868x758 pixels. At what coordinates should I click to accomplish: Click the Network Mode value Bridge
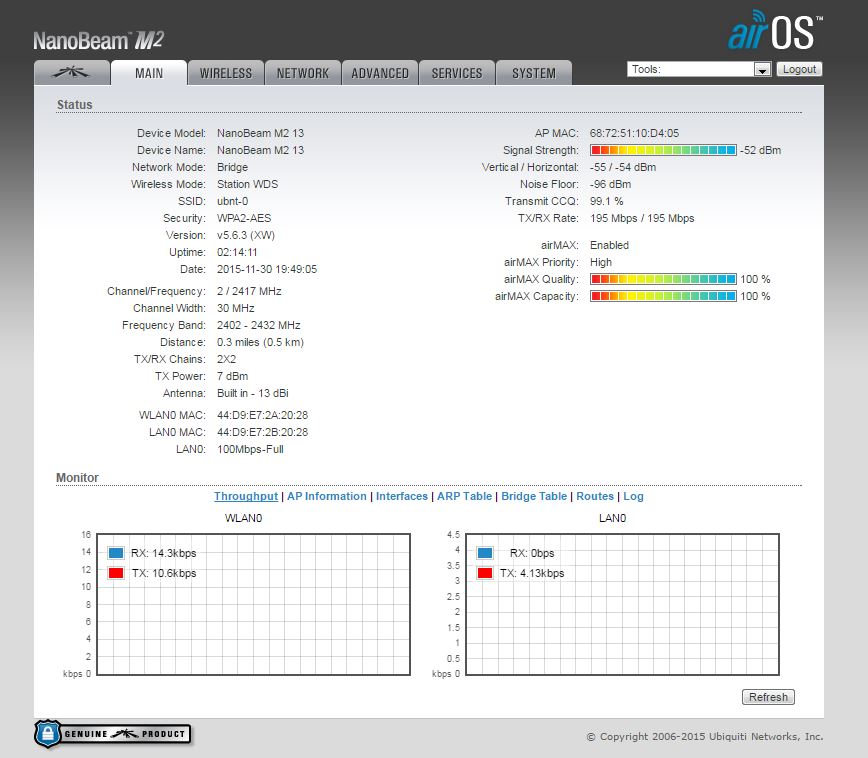point(232,167)
